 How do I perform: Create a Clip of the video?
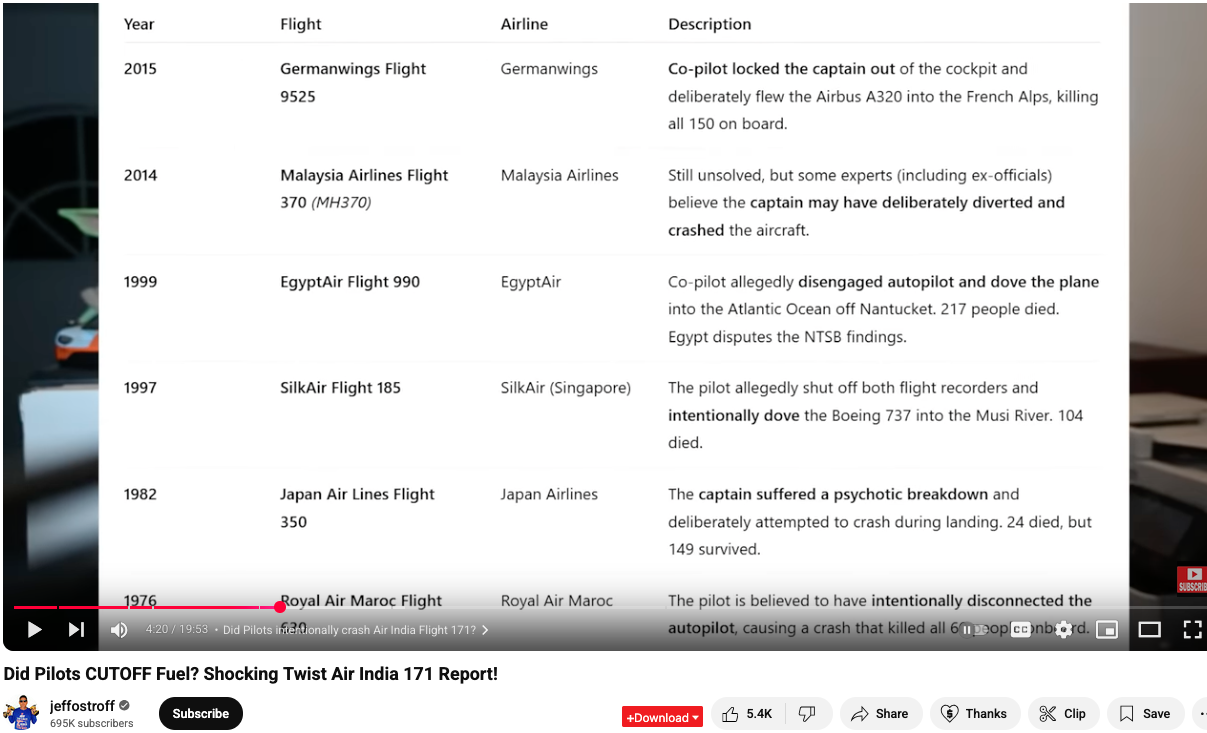[x=1063, y=714]
